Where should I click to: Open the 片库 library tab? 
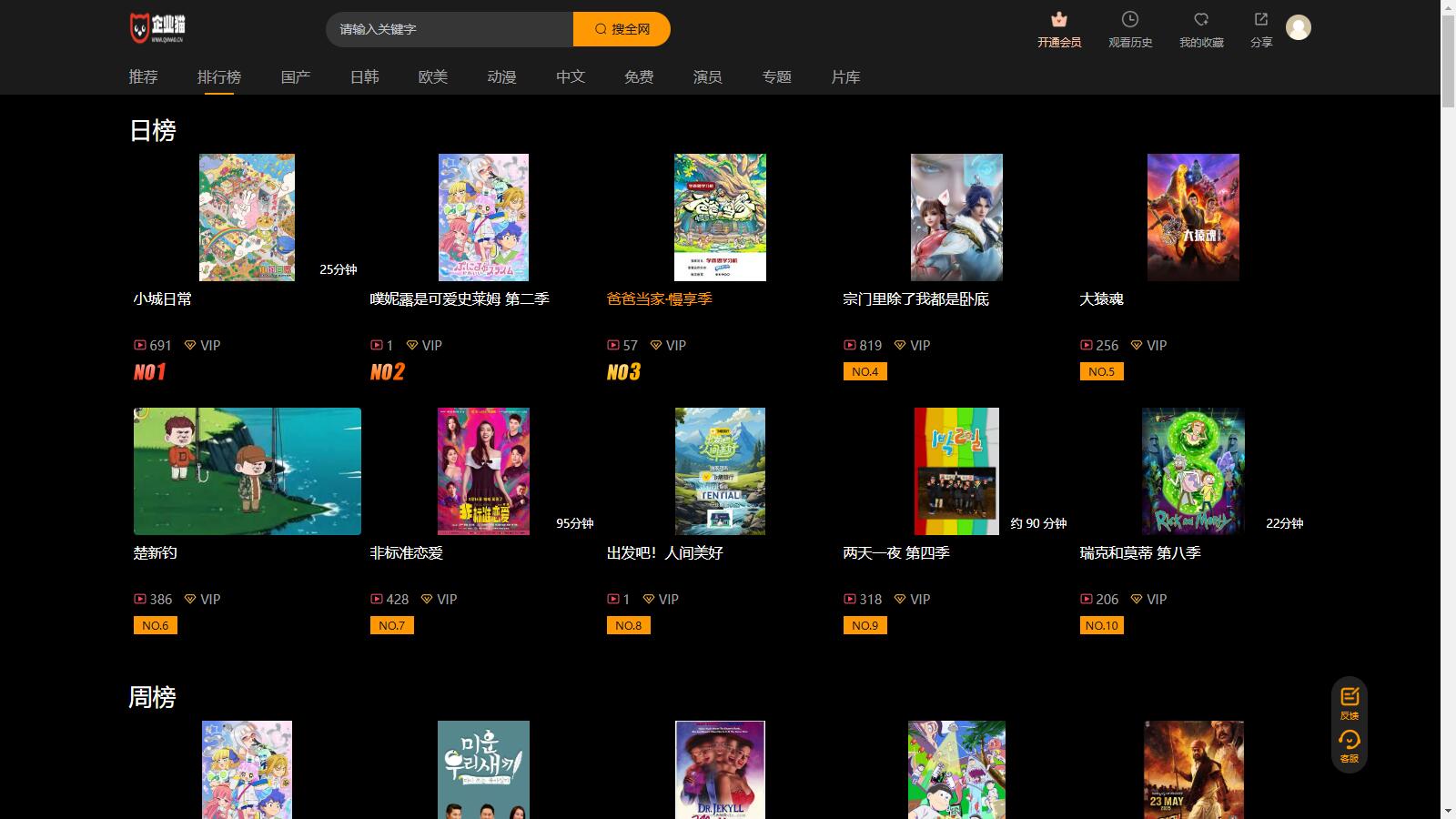click(x=845, y=77)
